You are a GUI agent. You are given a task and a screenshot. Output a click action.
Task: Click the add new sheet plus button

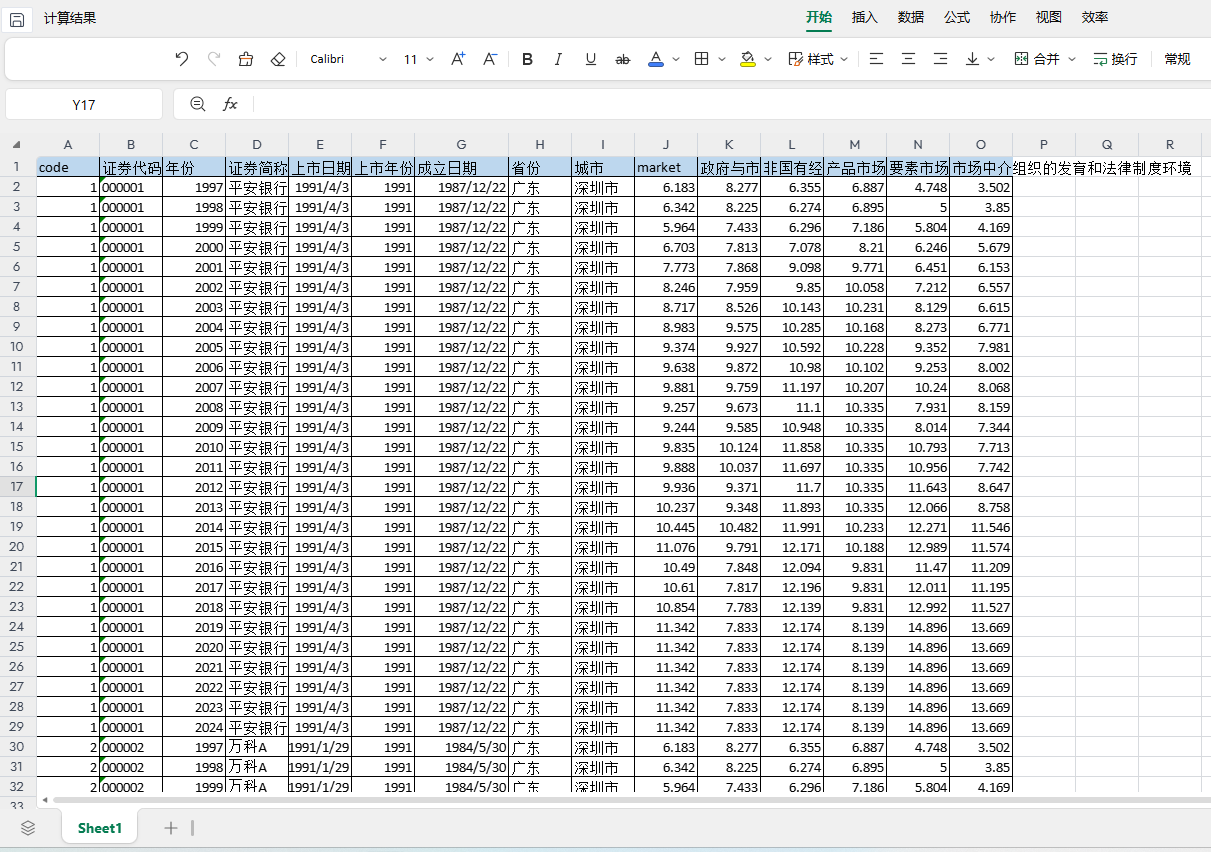pos(171,827)
